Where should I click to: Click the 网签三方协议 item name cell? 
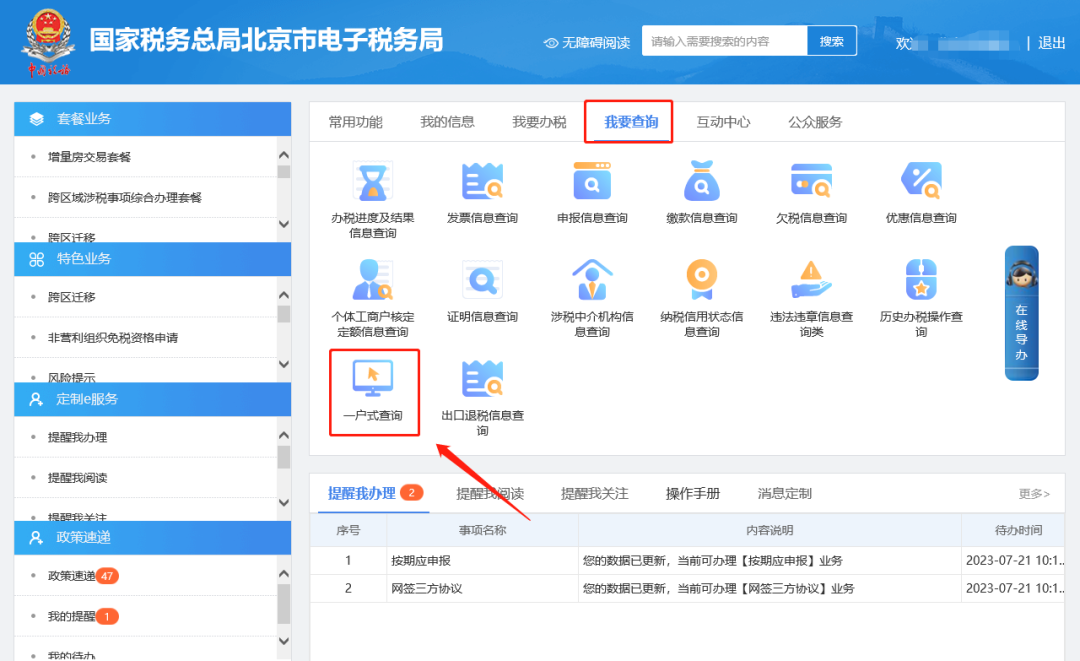(482, 589)
